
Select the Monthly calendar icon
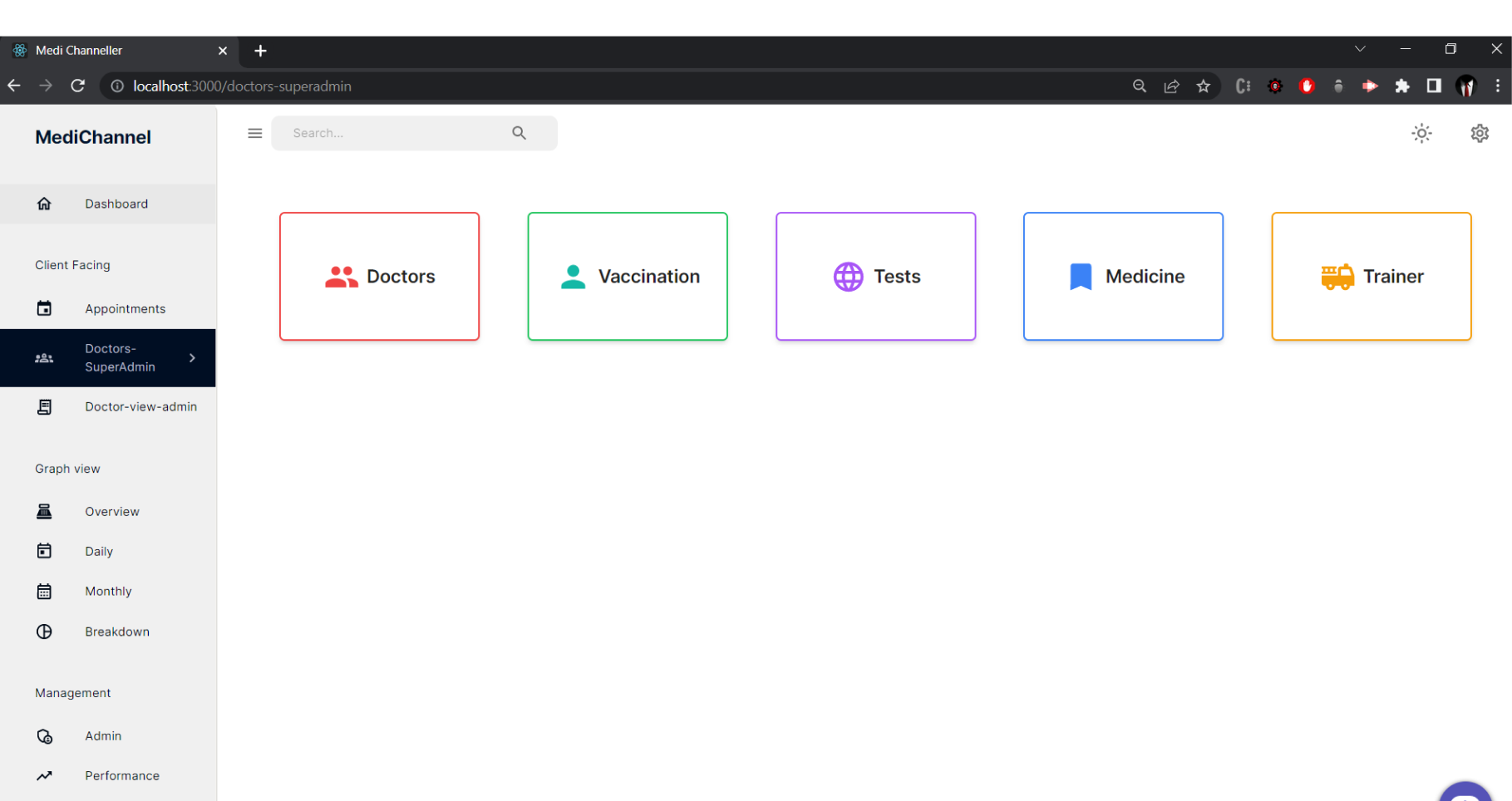click(44, 591)
